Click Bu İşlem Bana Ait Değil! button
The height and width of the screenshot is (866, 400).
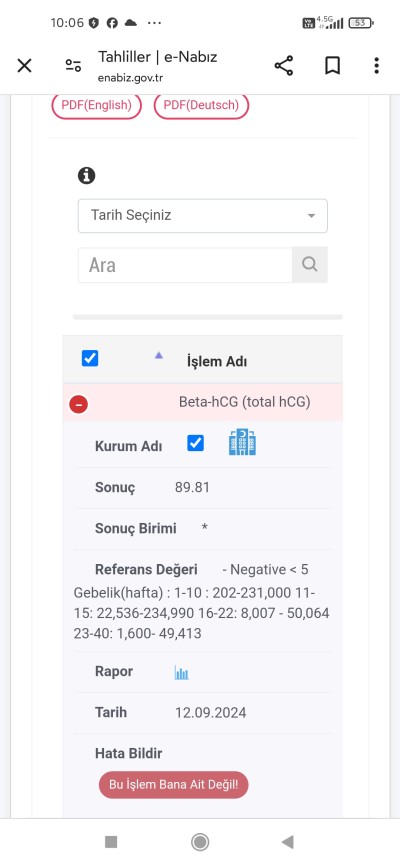point(173,785)
